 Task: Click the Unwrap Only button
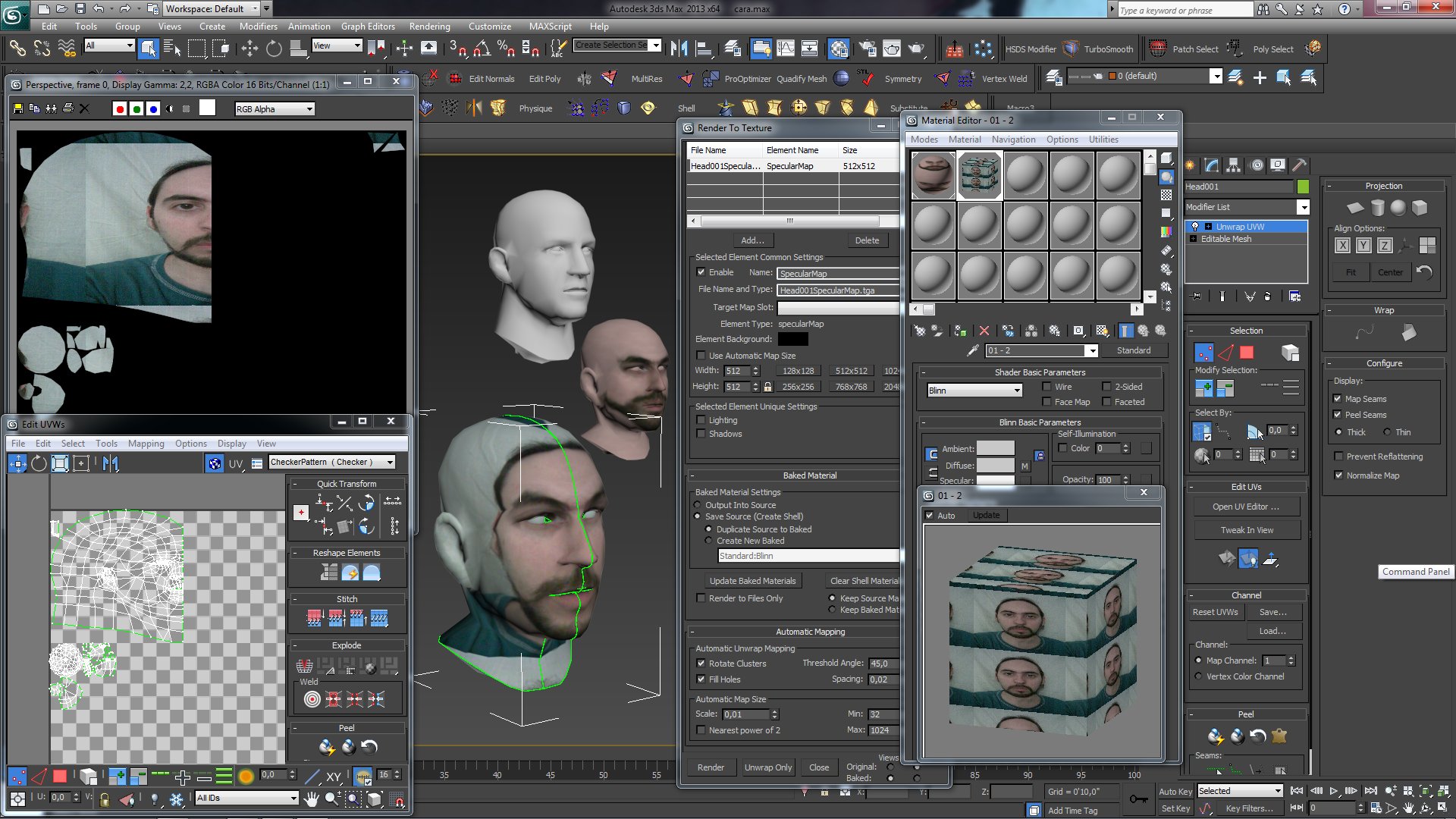(767, 767)
